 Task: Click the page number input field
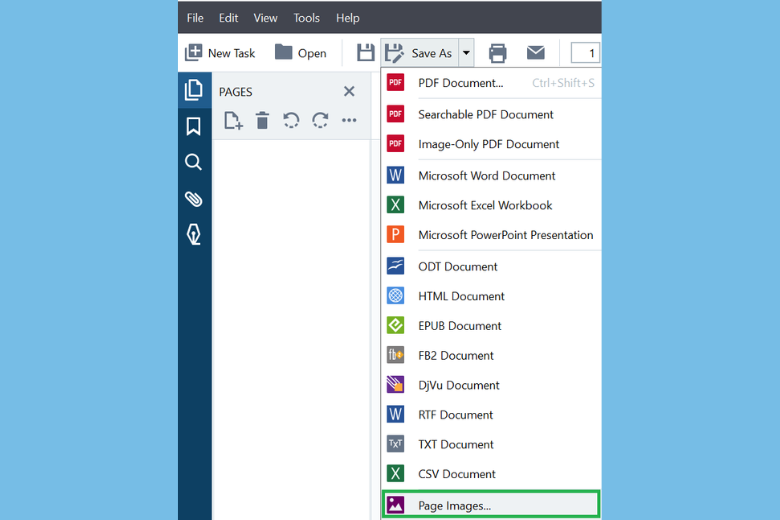(x=585, y=53)
